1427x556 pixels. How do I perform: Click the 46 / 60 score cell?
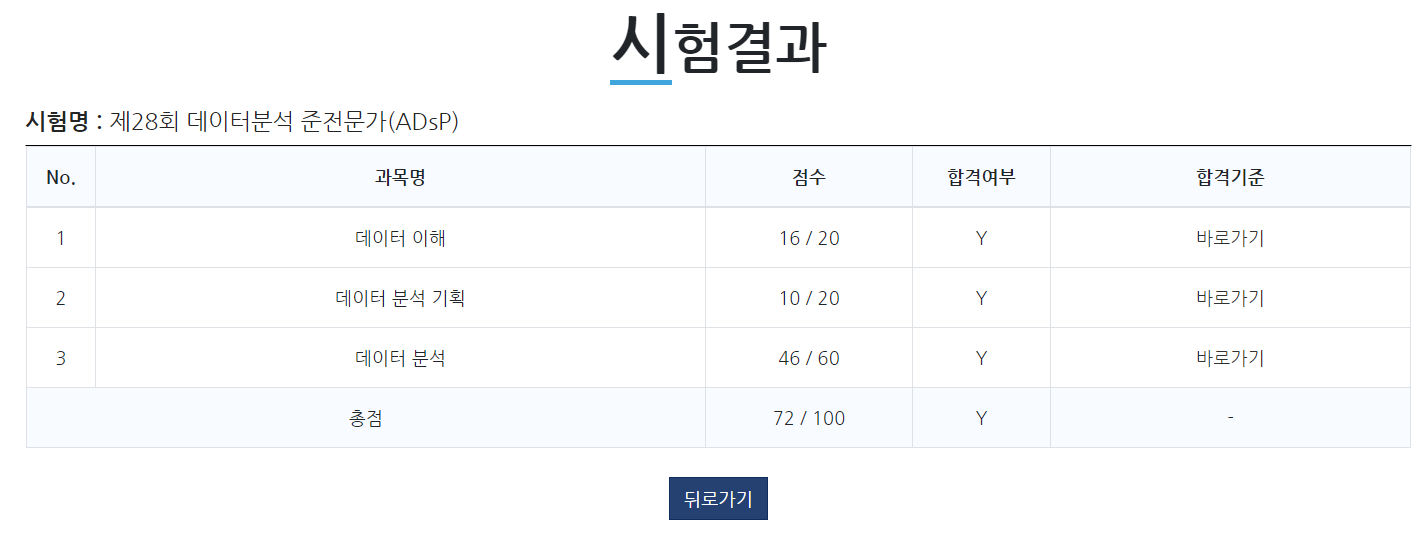[809, 358]
